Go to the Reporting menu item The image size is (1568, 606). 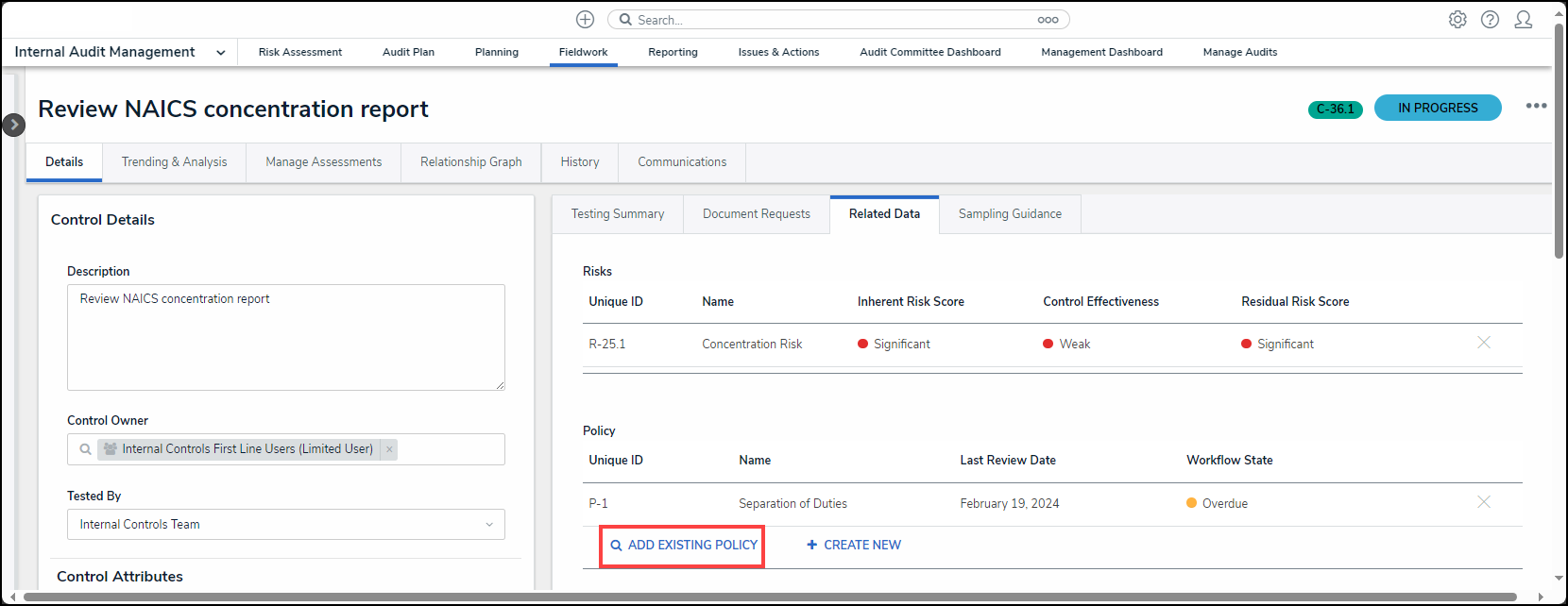coord(673,53)
